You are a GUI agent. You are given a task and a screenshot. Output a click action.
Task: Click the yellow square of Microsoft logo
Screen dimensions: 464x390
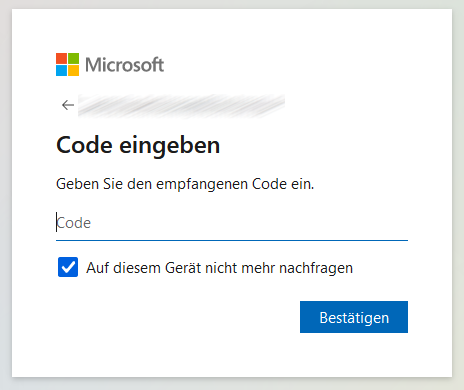point(74,71)
